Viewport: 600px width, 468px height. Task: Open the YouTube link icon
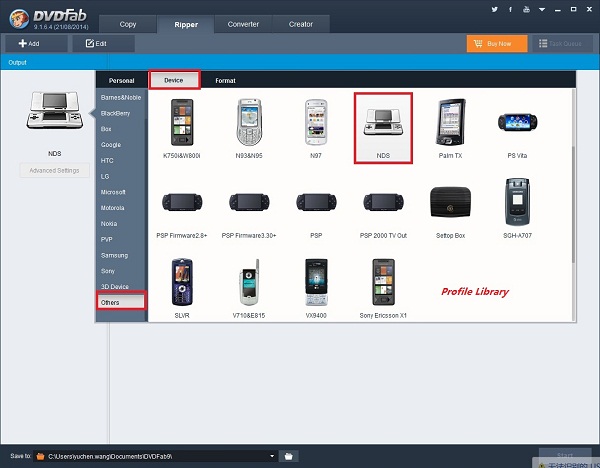pyautogui.click(x=527, y=10)
